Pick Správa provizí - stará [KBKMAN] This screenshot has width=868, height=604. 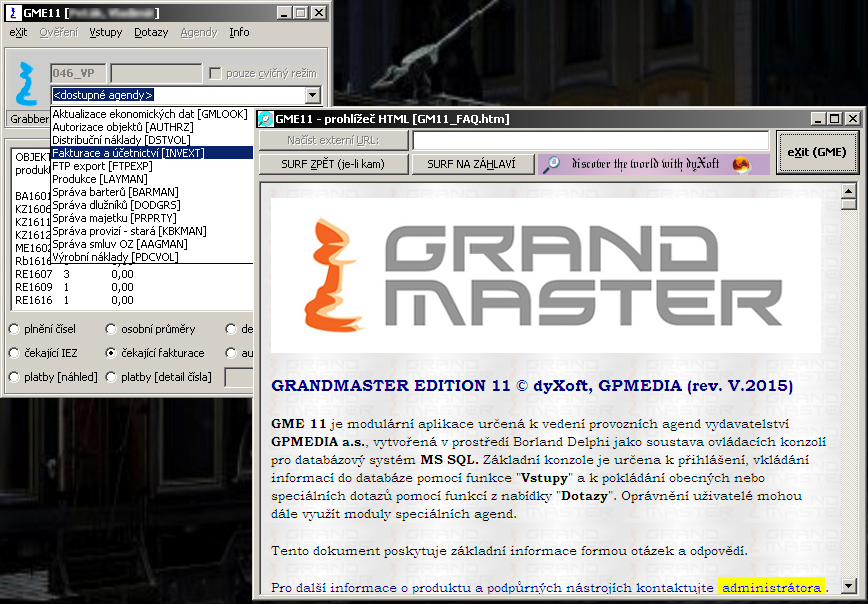pos(152,231)
